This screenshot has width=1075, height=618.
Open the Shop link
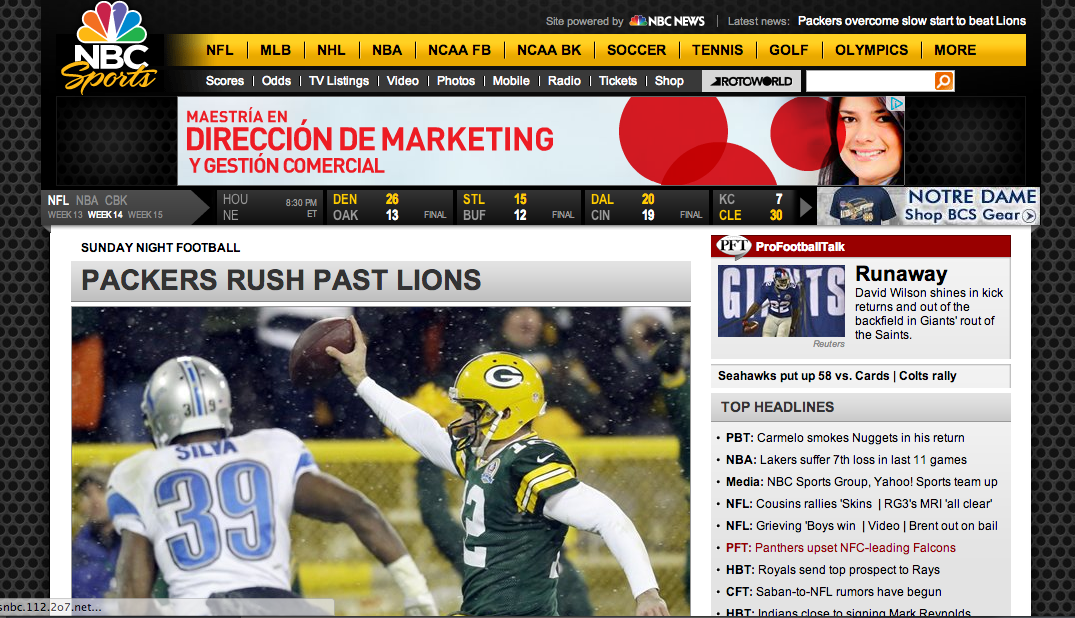coord(669,81)
